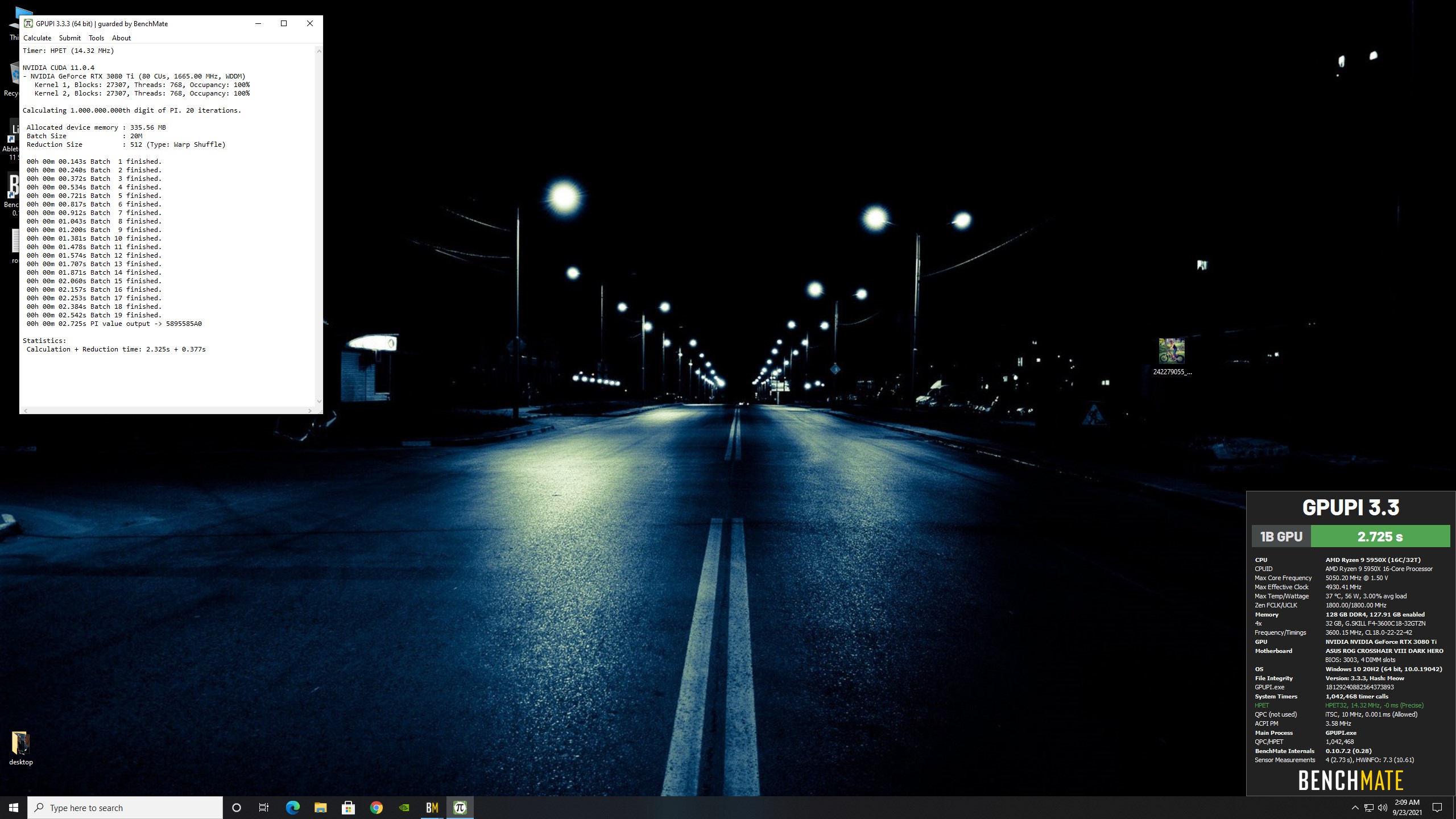
Task: Click the 'Batch 1 finished.' line
Action: point(94,162)
